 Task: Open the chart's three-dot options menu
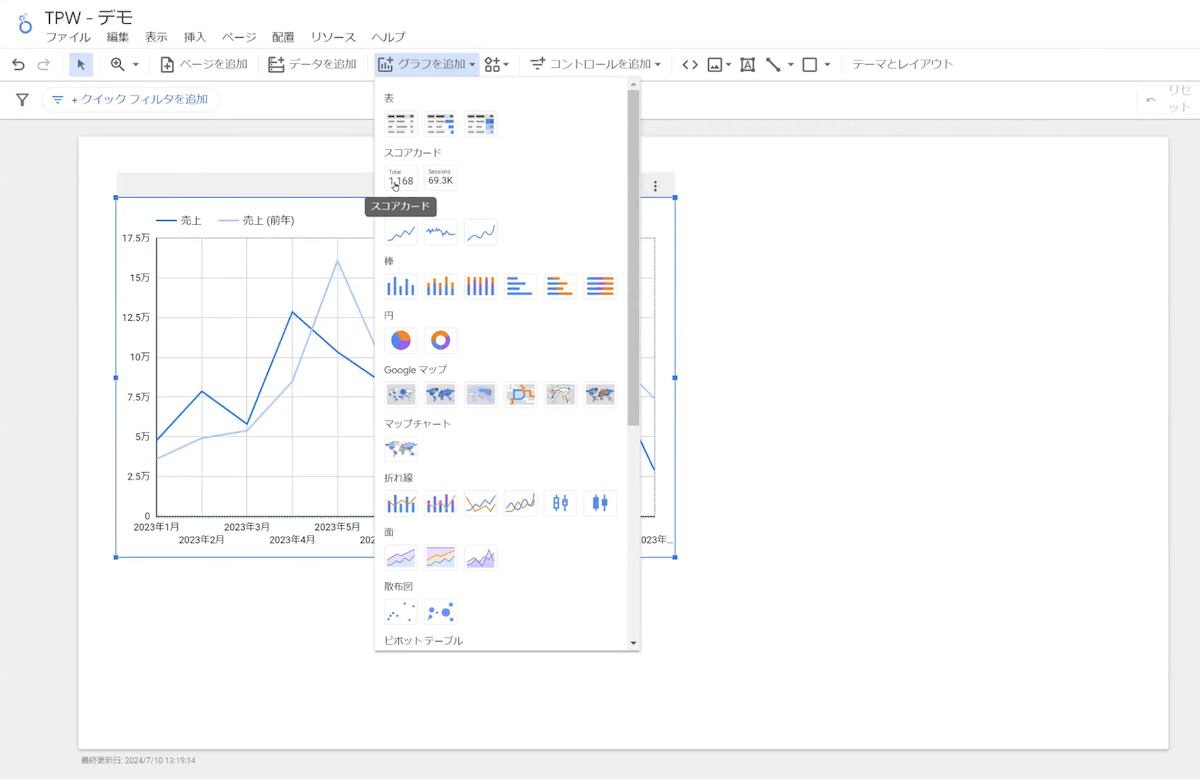655,186
